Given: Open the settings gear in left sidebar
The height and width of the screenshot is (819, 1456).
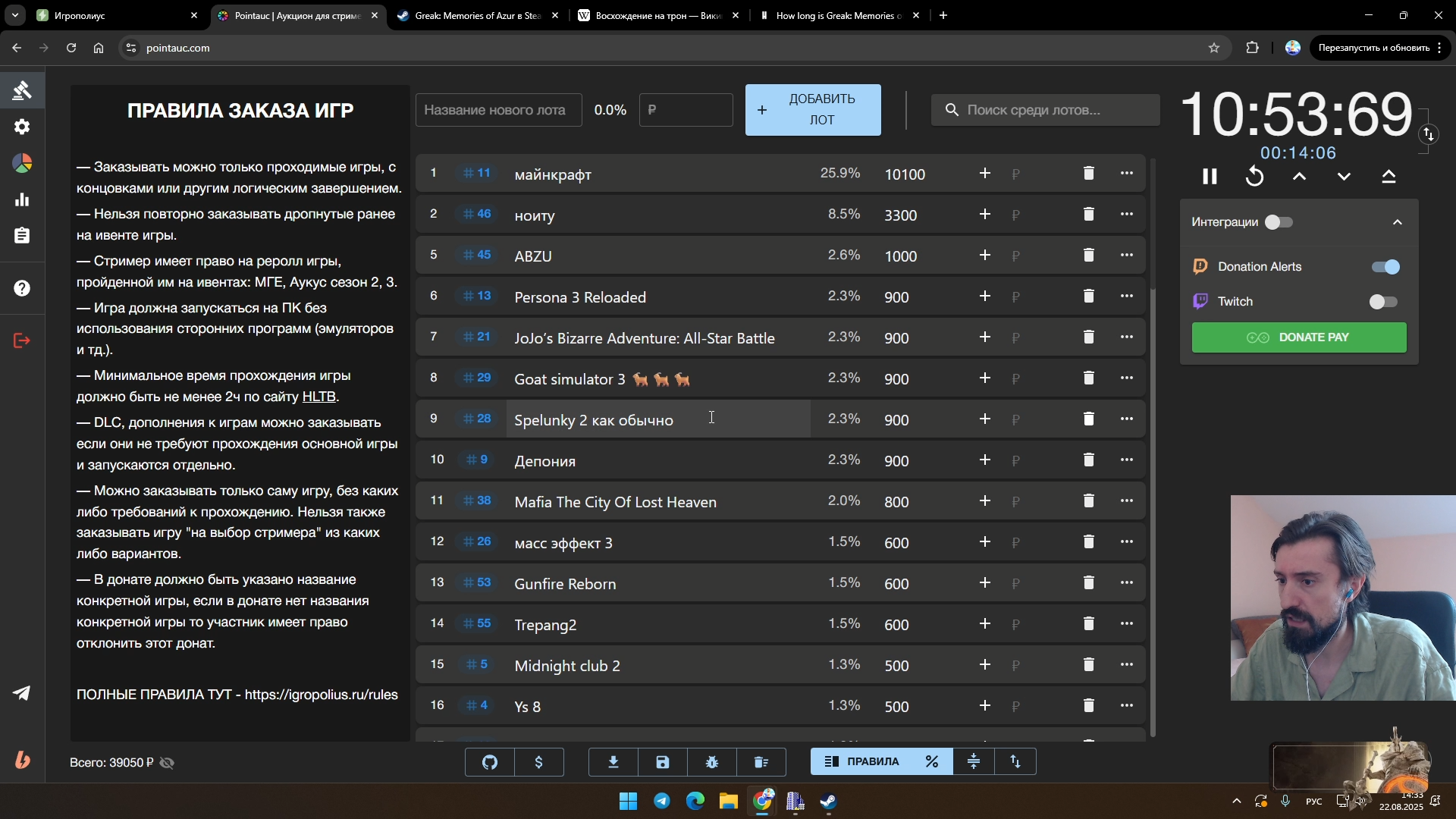Looking at the screenshot, I should (22, 127).
